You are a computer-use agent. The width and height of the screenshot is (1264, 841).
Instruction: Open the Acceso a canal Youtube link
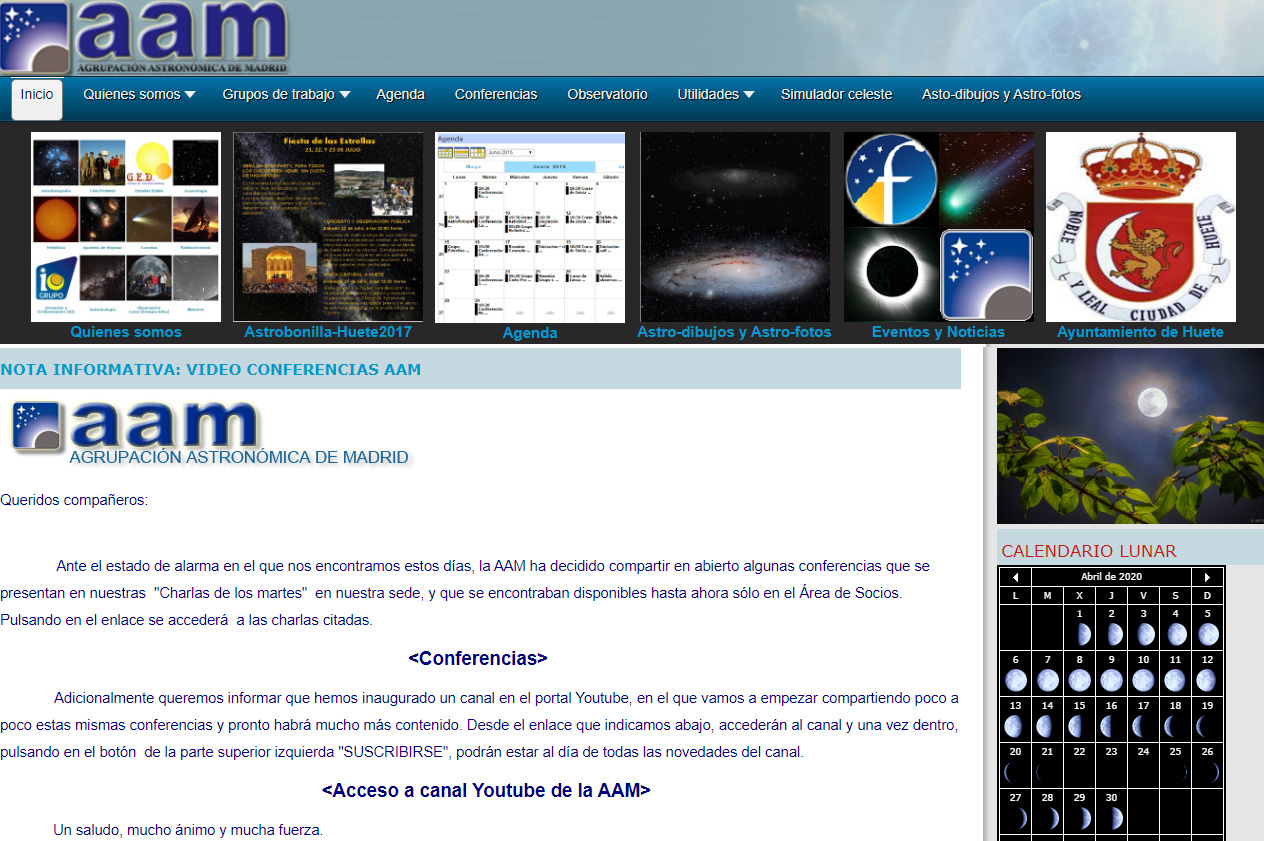coord(486,790)
